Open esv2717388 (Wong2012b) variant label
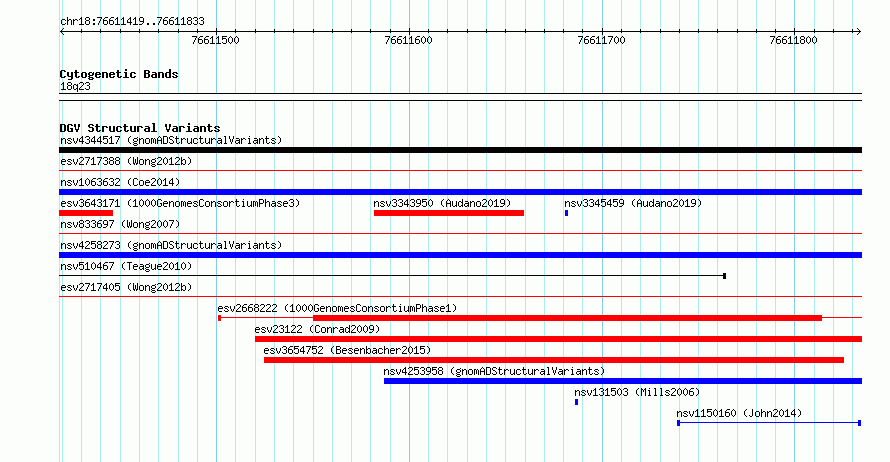 point(126,161)
